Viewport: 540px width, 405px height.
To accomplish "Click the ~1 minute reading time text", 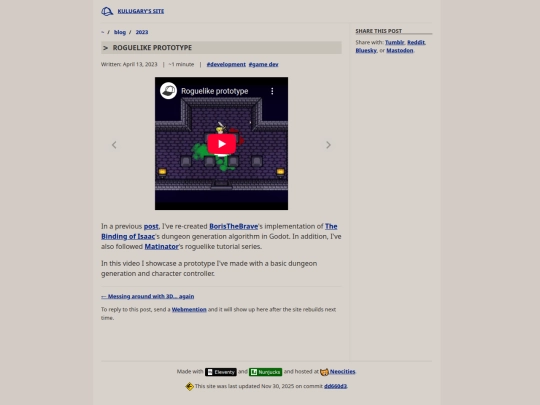I will tap(181, 64).
